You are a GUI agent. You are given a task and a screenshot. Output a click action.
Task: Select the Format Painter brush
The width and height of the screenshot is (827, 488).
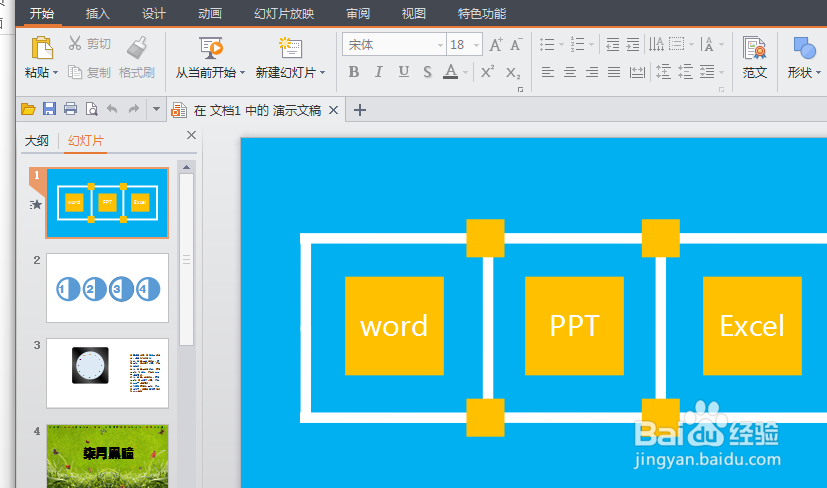point(137,47)
